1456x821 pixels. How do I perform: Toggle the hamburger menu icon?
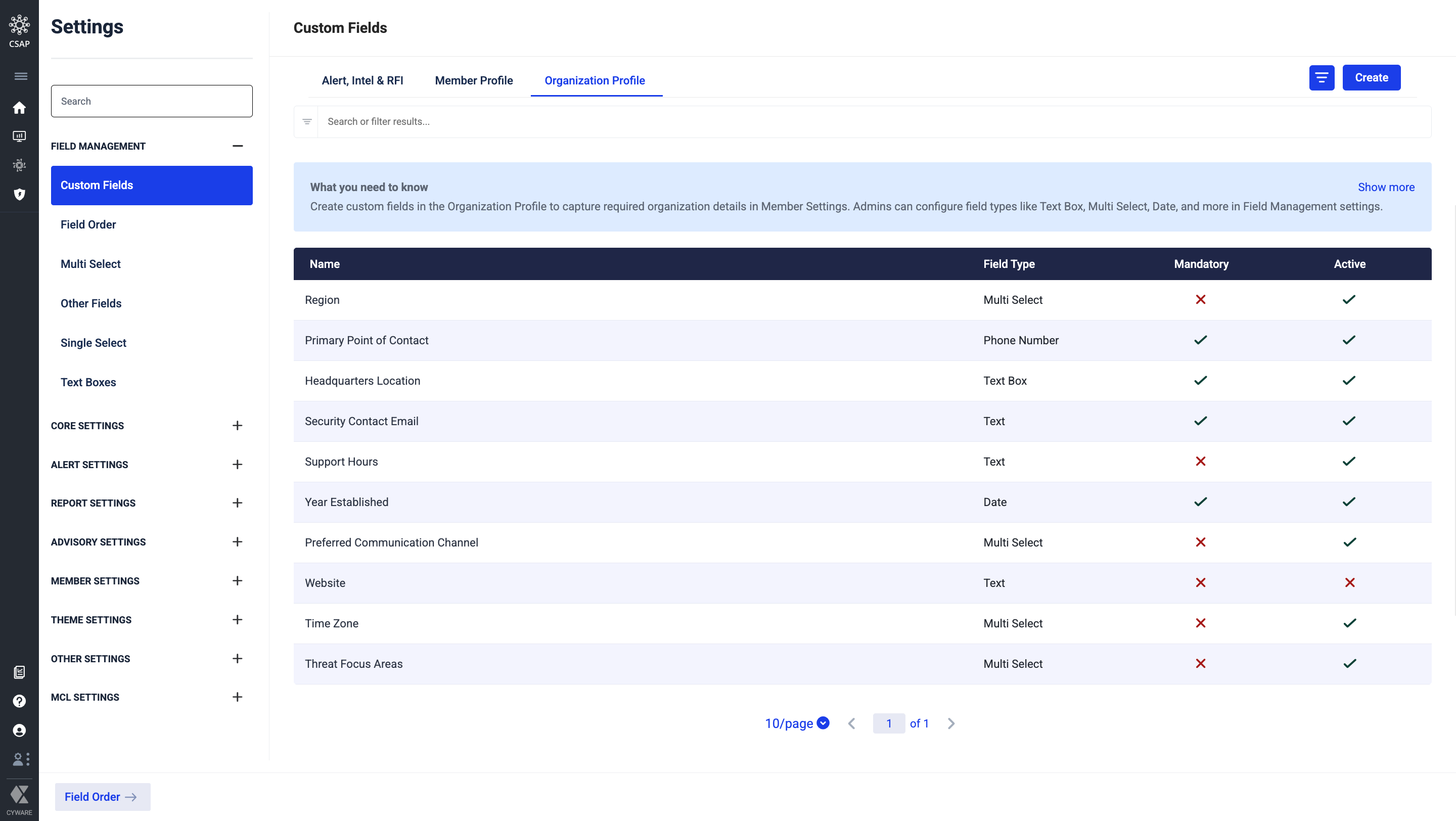pos(20,76)
